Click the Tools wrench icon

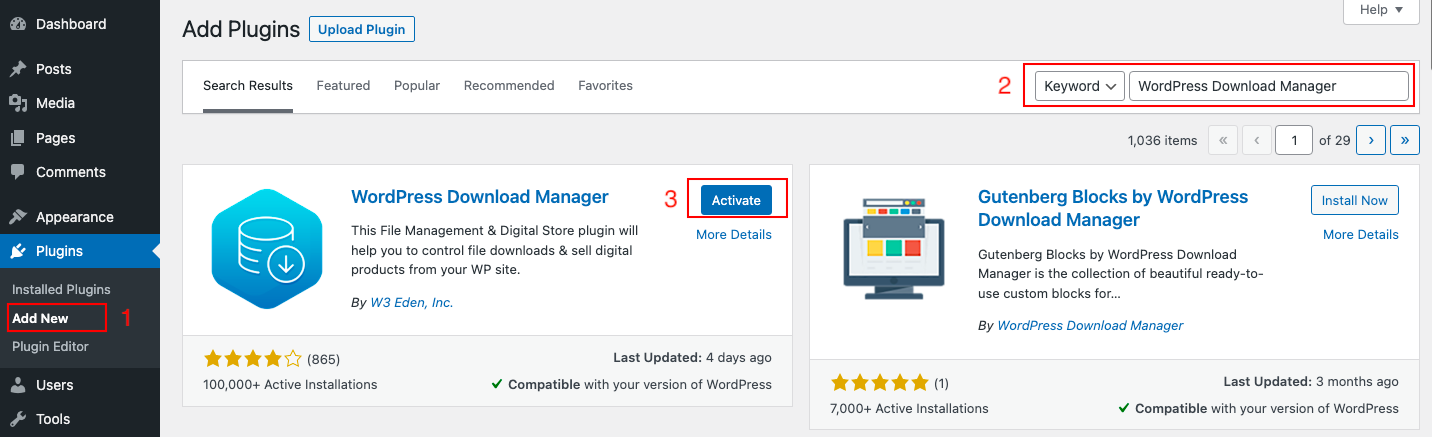(17, 419)
